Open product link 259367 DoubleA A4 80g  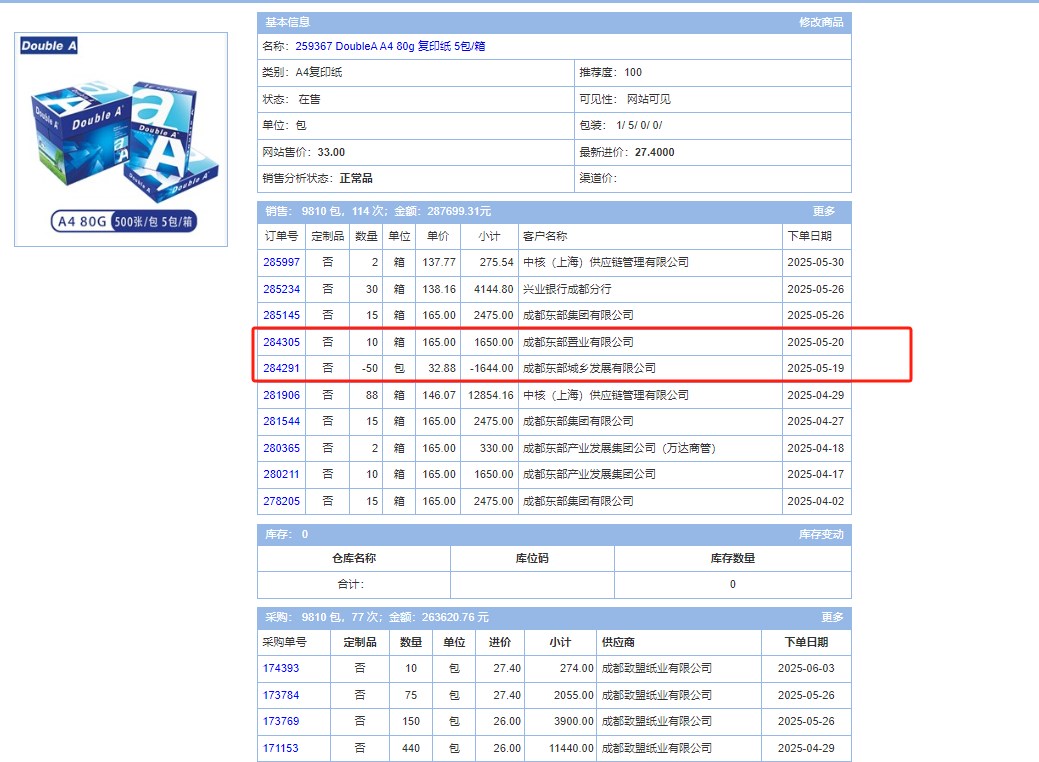(x=390, y=46)
